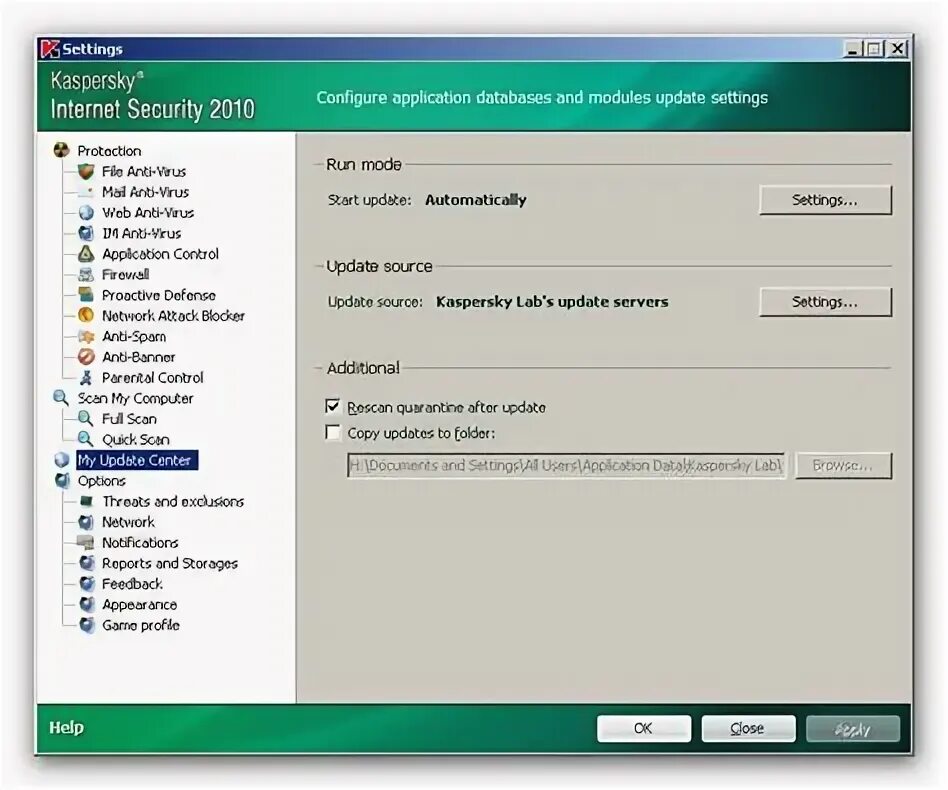
Task: Click the Proactive Defense icon
Action: pyautogui.click(x=86, y=295)
